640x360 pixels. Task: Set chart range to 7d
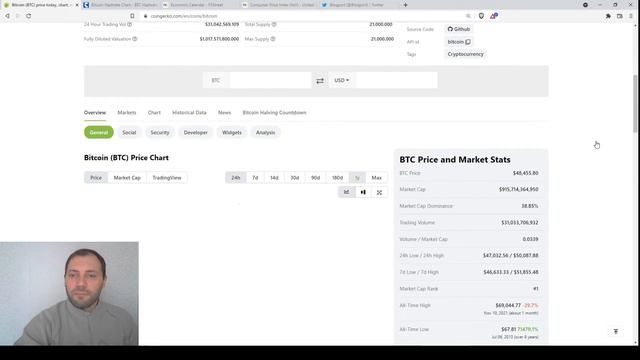[255, 178]
